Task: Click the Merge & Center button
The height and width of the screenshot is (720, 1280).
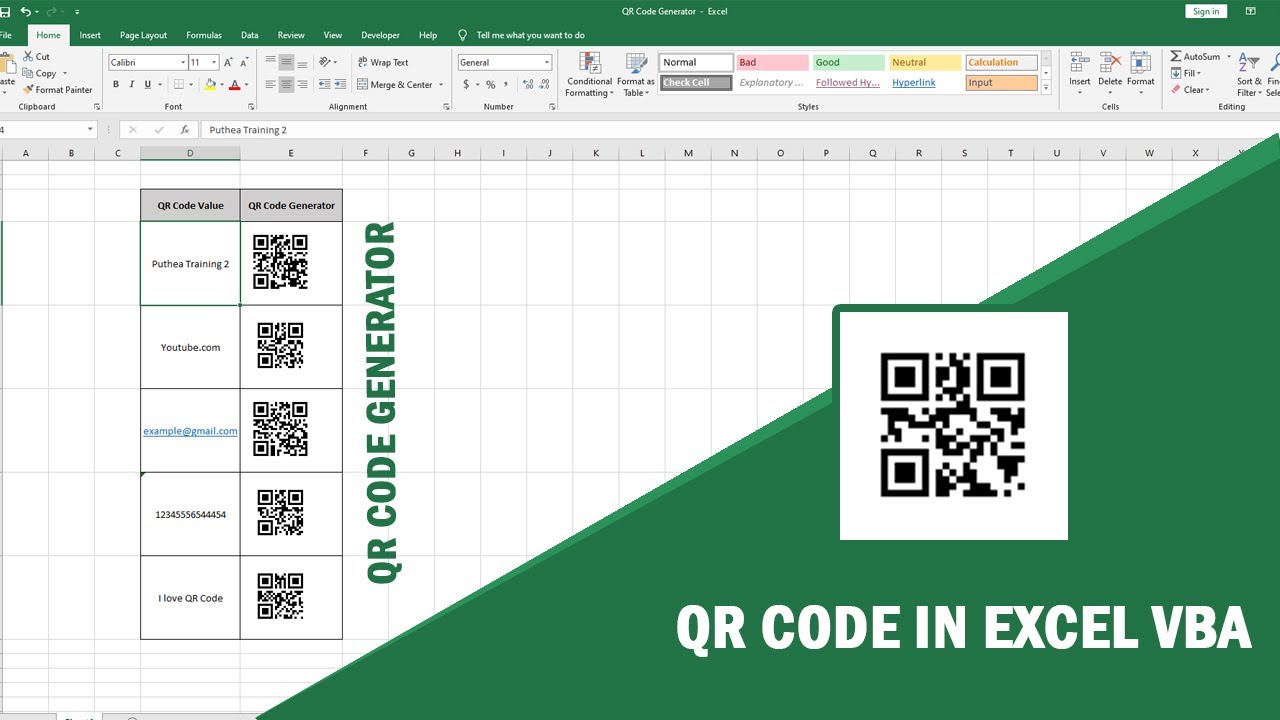Action: pyautogui.click(x=394, y=85)
